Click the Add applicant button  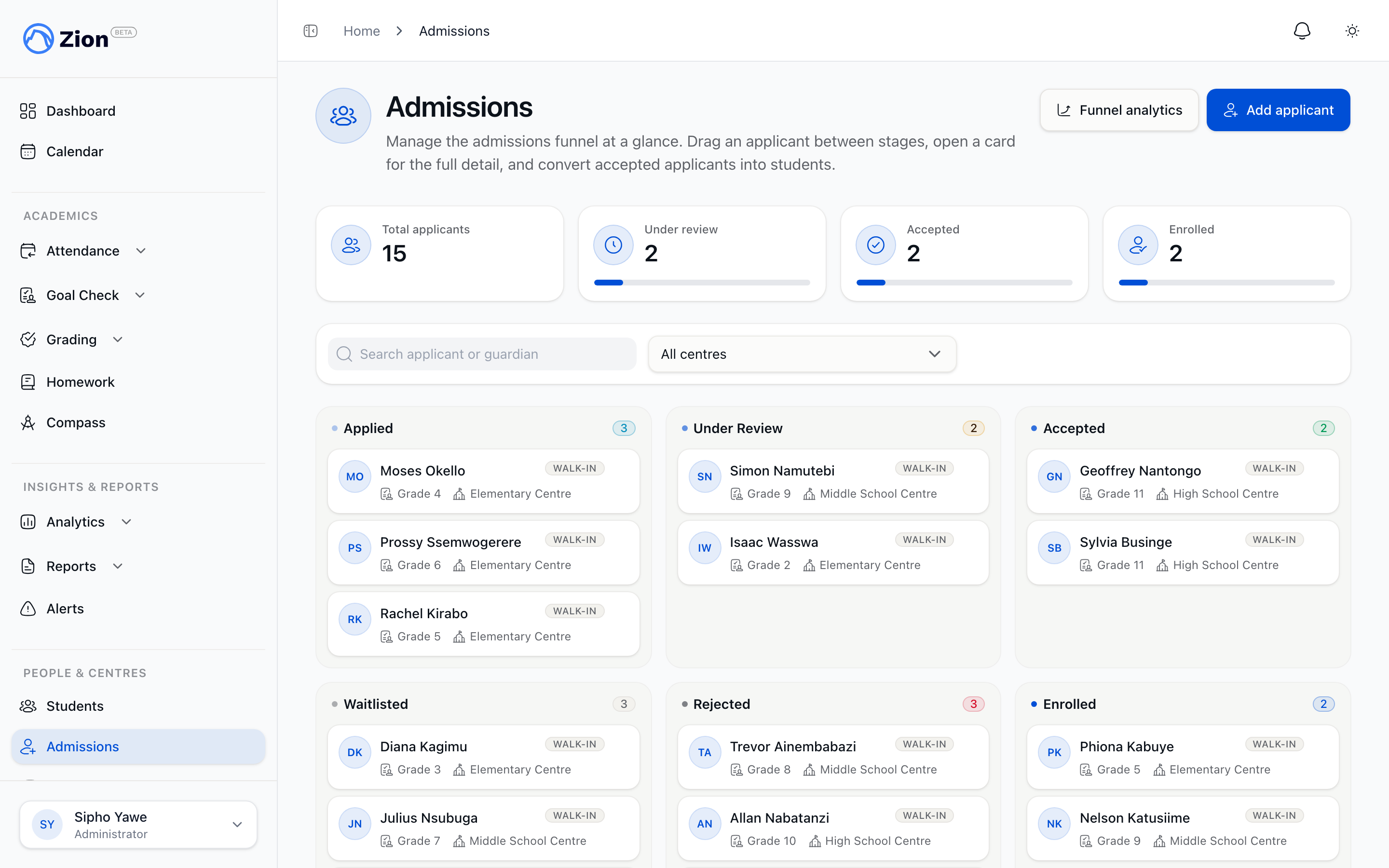[x=1278, y=110]
